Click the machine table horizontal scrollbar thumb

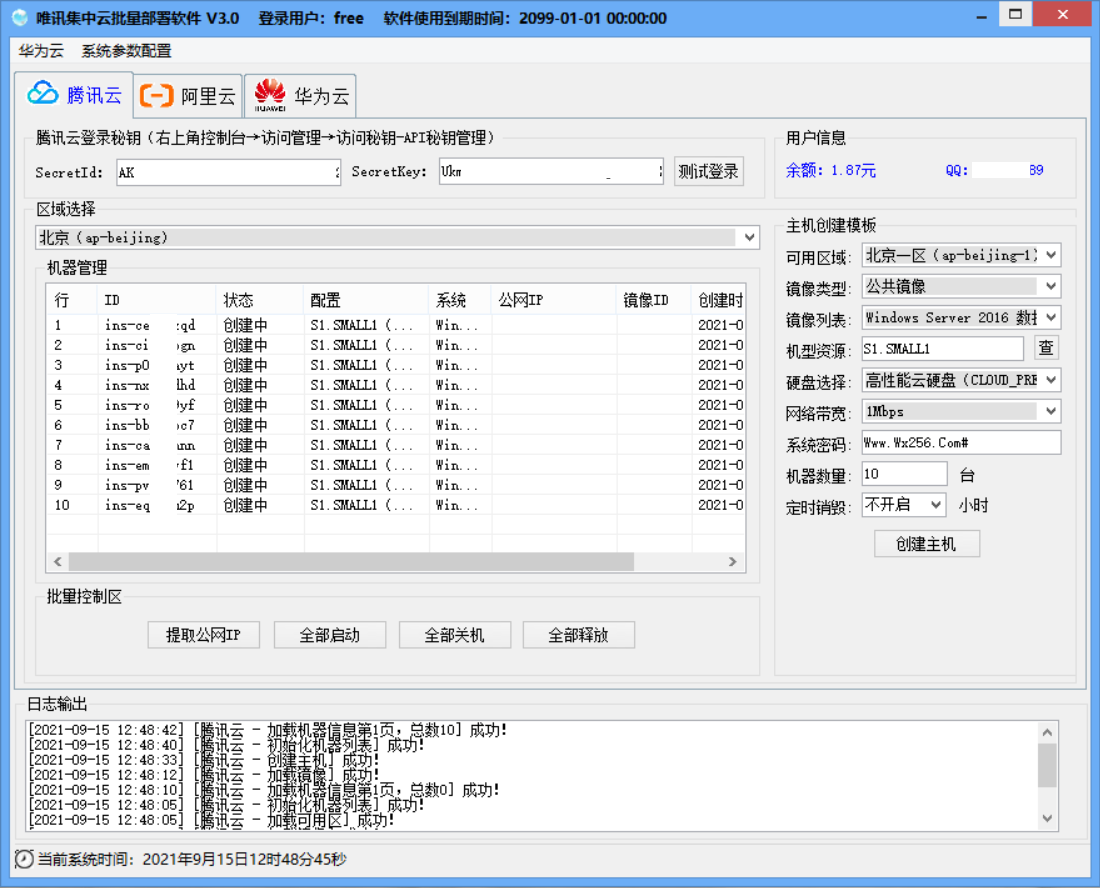[x=351, y=561]
